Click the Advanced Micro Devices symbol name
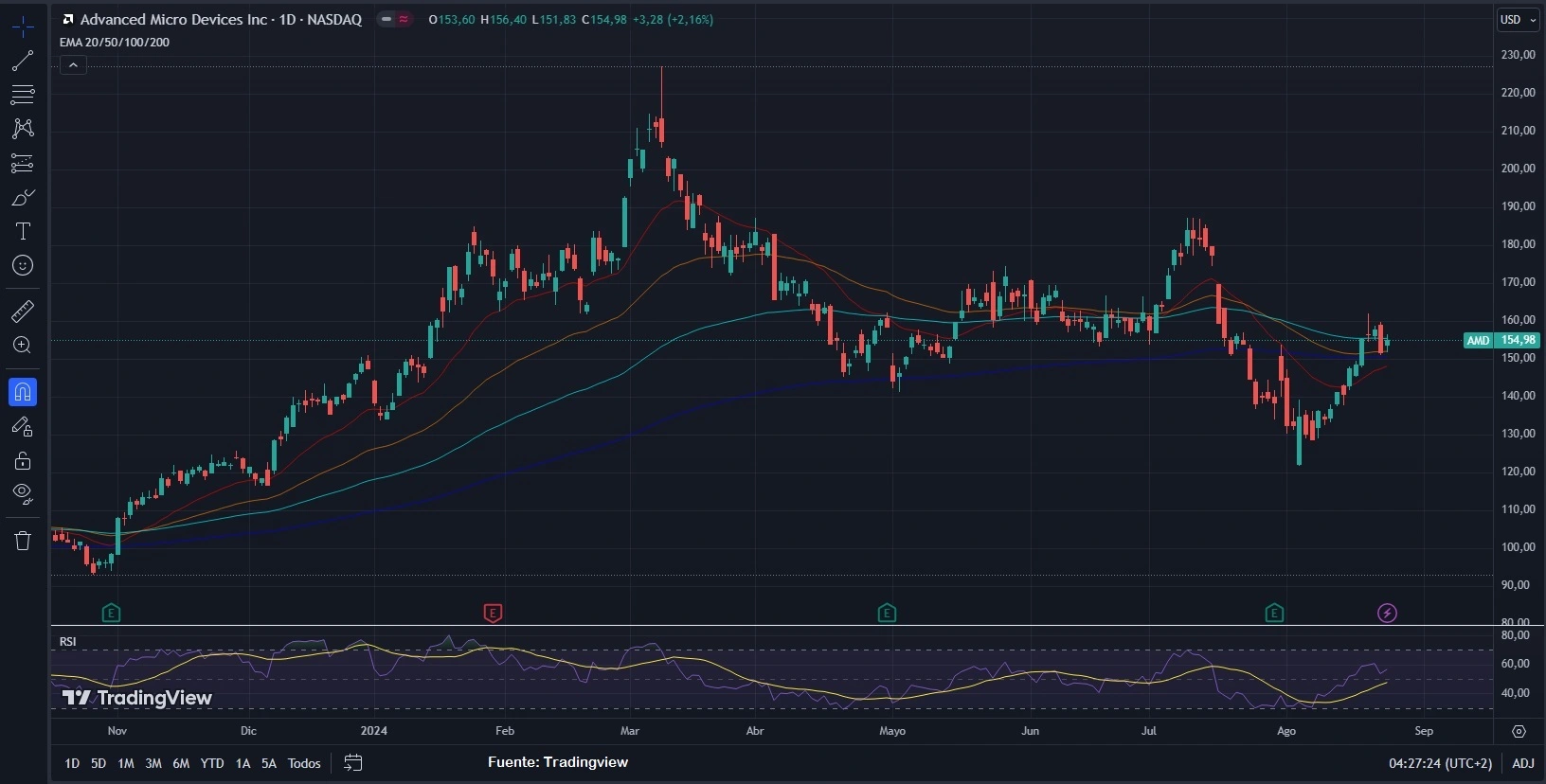The height and width of the screenshot is (784, 1546). click(173, 19)
